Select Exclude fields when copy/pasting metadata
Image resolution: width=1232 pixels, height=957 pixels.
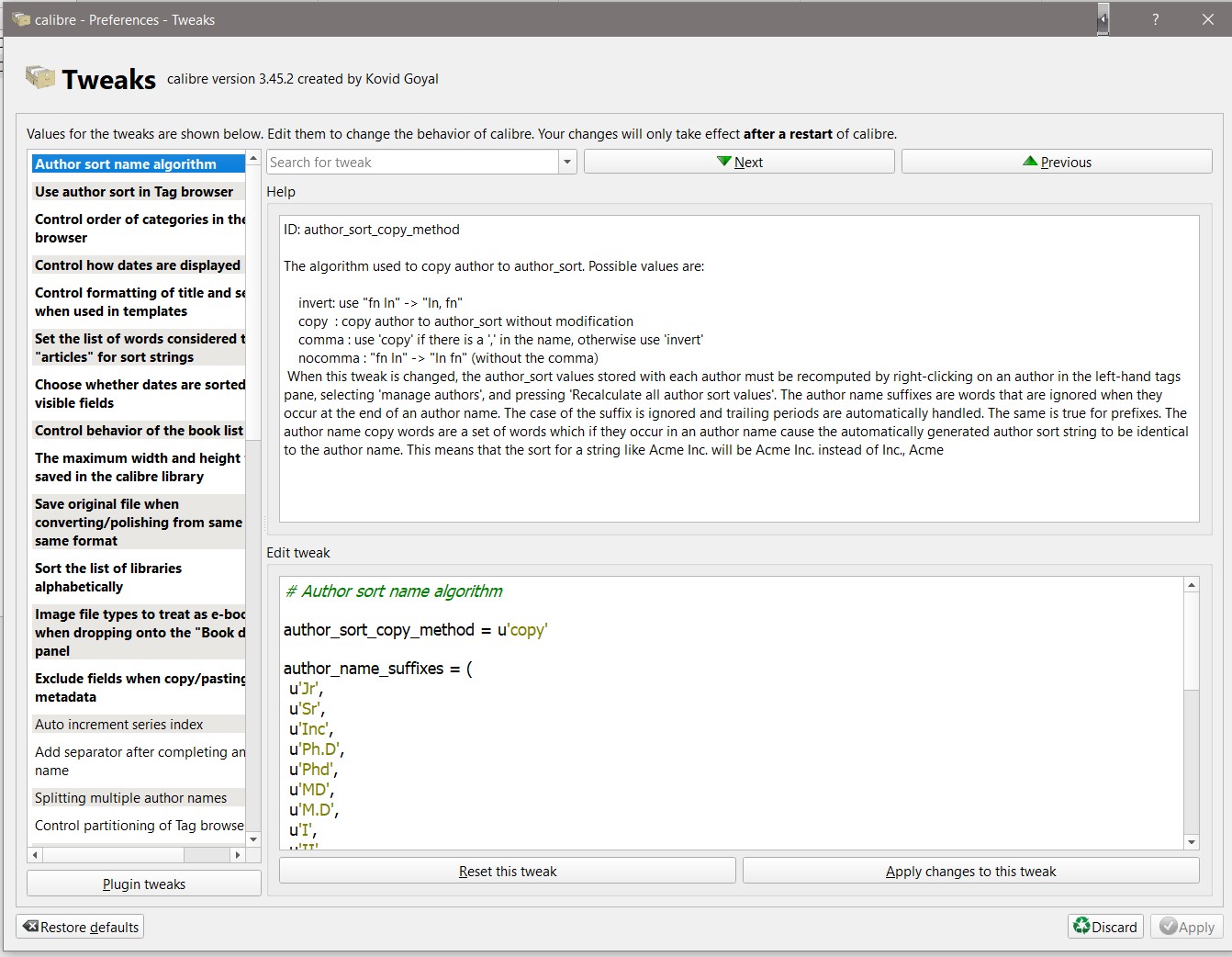(x=138, y=687)
